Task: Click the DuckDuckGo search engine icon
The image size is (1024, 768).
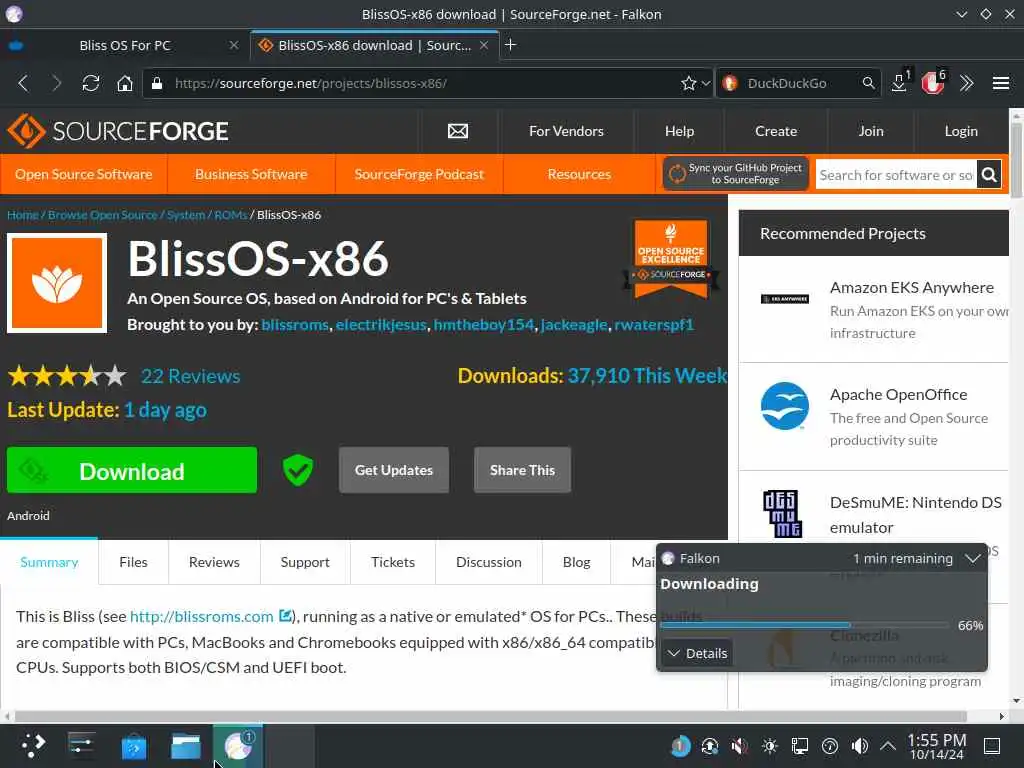Action: coord(730,83)
